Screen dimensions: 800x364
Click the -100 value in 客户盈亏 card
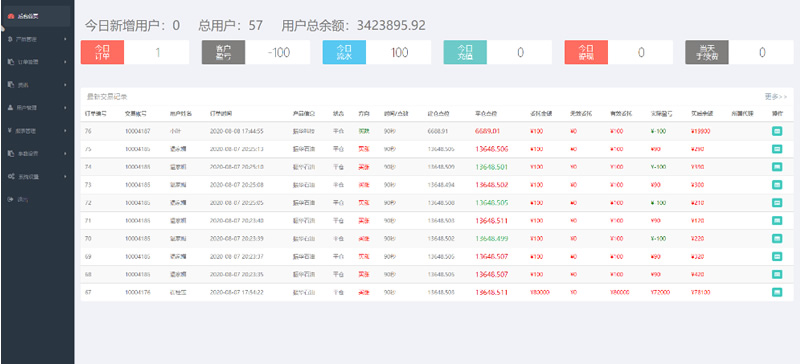(x=279, y=53)
